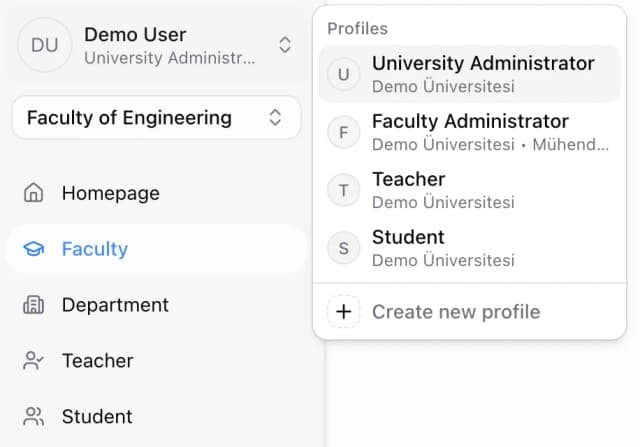Click the U avatar for University Administrator
The width and height of the screenshot is (640, 447).
click(x=344, y=74)
